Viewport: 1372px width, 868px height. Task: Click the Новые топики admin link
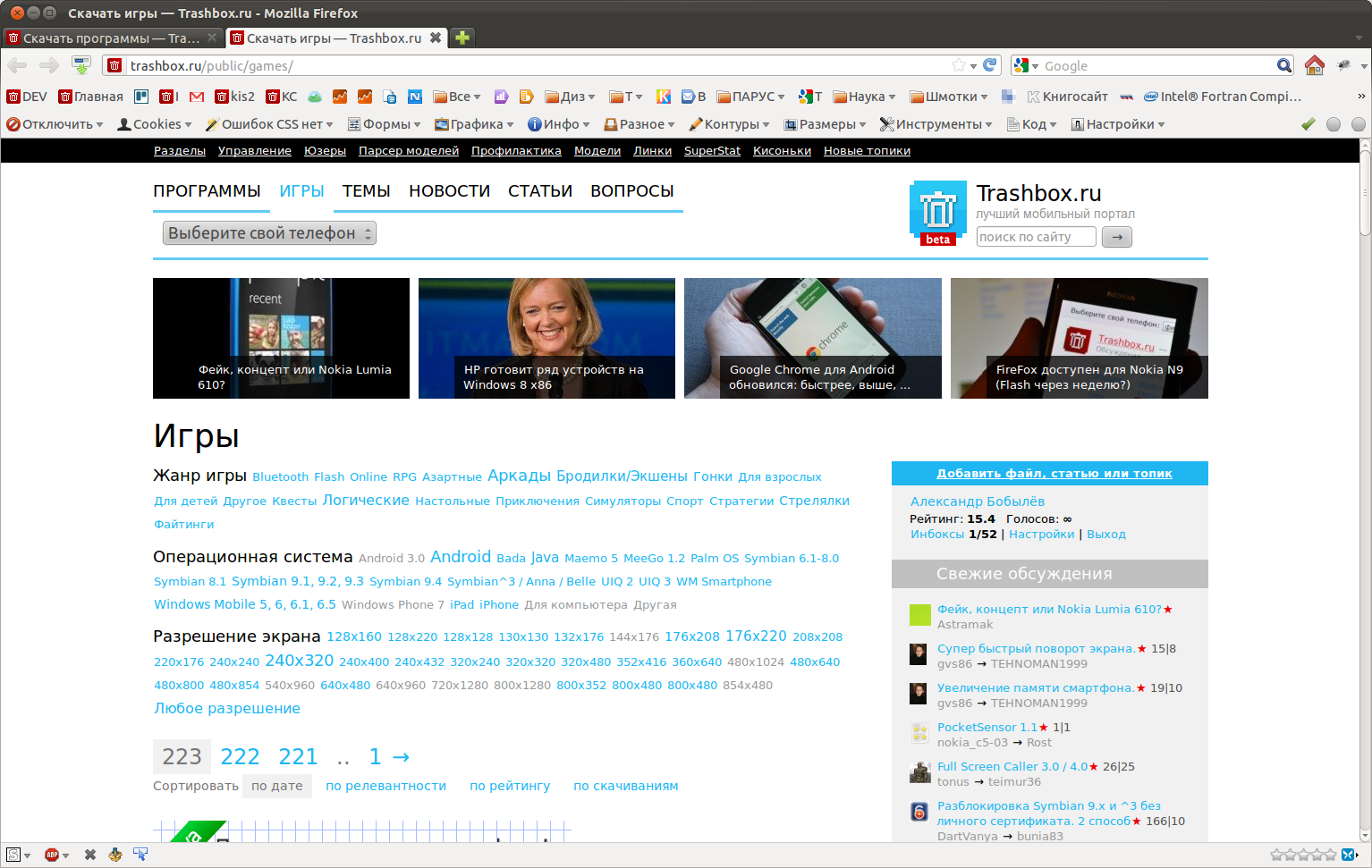pos(867,151)
